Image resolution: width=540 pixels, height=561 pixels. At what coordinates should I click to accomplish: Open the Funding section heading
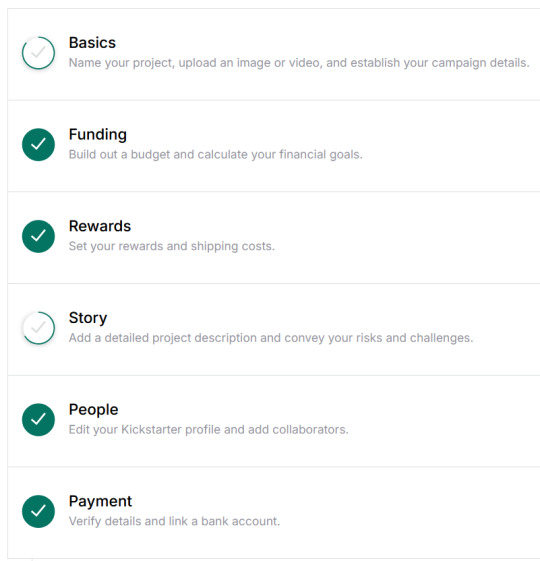coord(98,135)
